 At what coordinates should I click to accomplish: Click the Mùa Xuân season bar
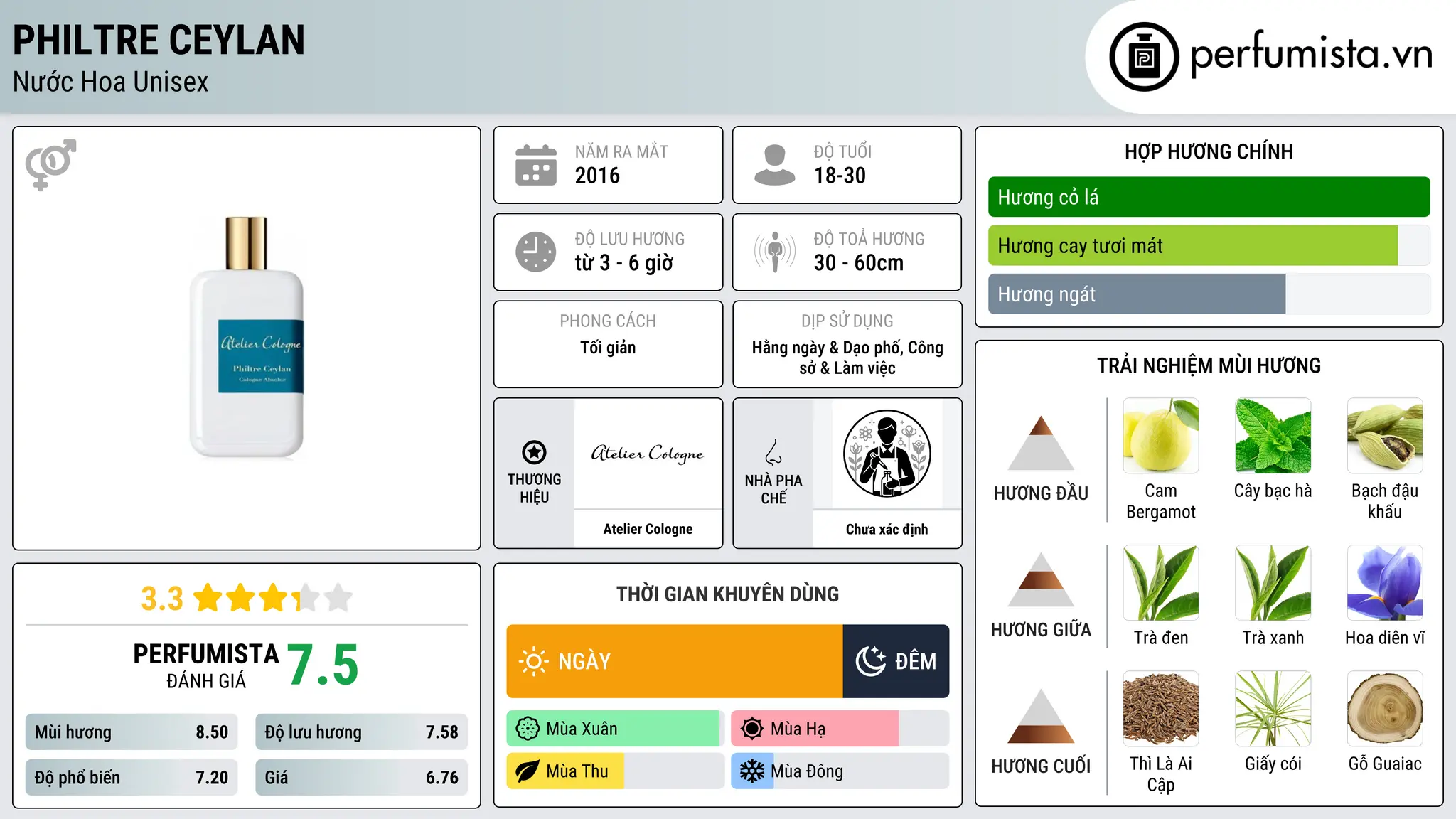pyautogui.click(x=616, y=729)
